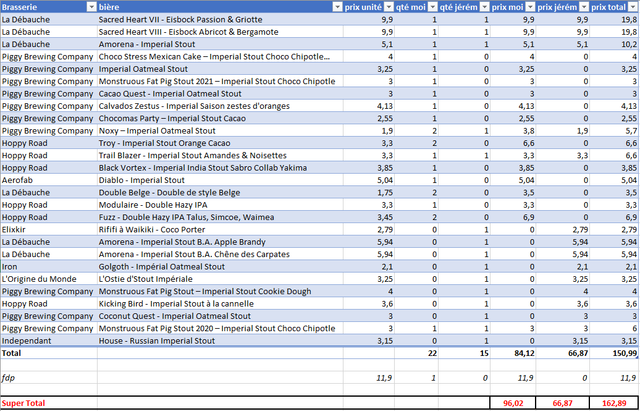Viewport: 640px width, 411px height.
Task: Click the Aerofab brasserie cell
Action: 49,180
